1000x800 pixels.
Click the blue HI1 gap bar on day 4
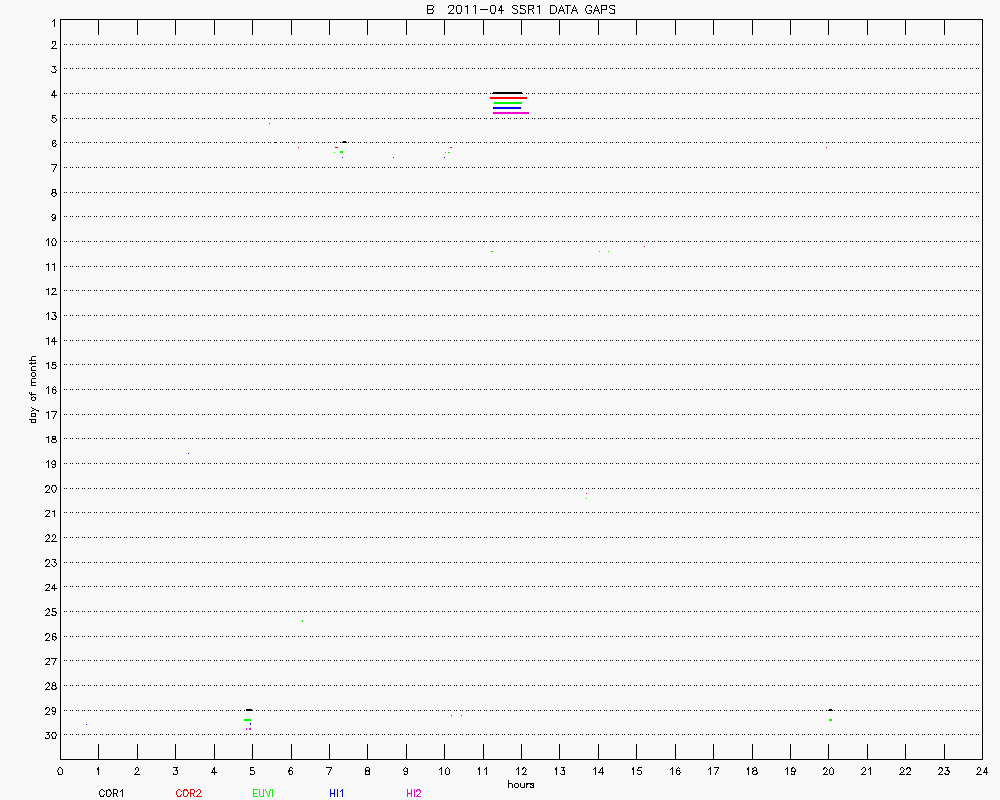coord(507,108)
